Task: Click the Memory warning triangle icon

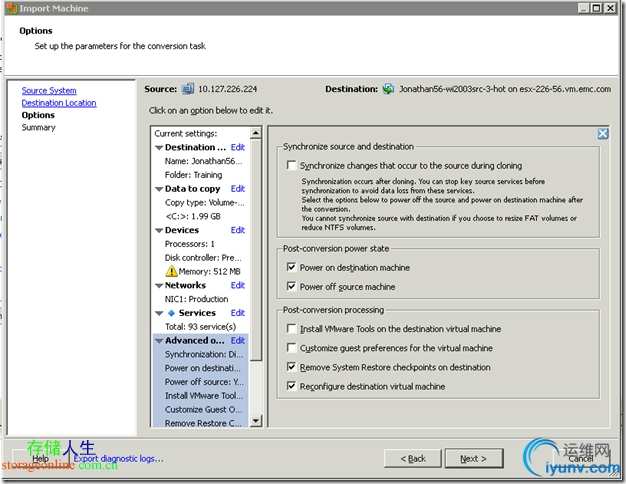Action: [171, 271]
